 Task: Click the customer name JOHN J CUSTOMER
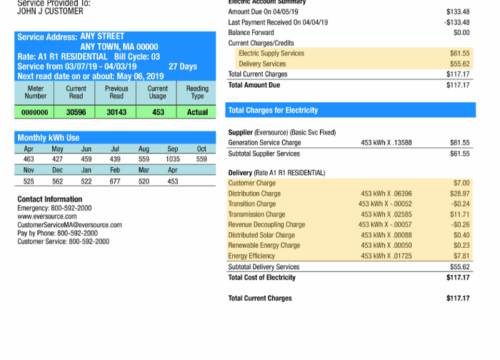tap(50, 11)
